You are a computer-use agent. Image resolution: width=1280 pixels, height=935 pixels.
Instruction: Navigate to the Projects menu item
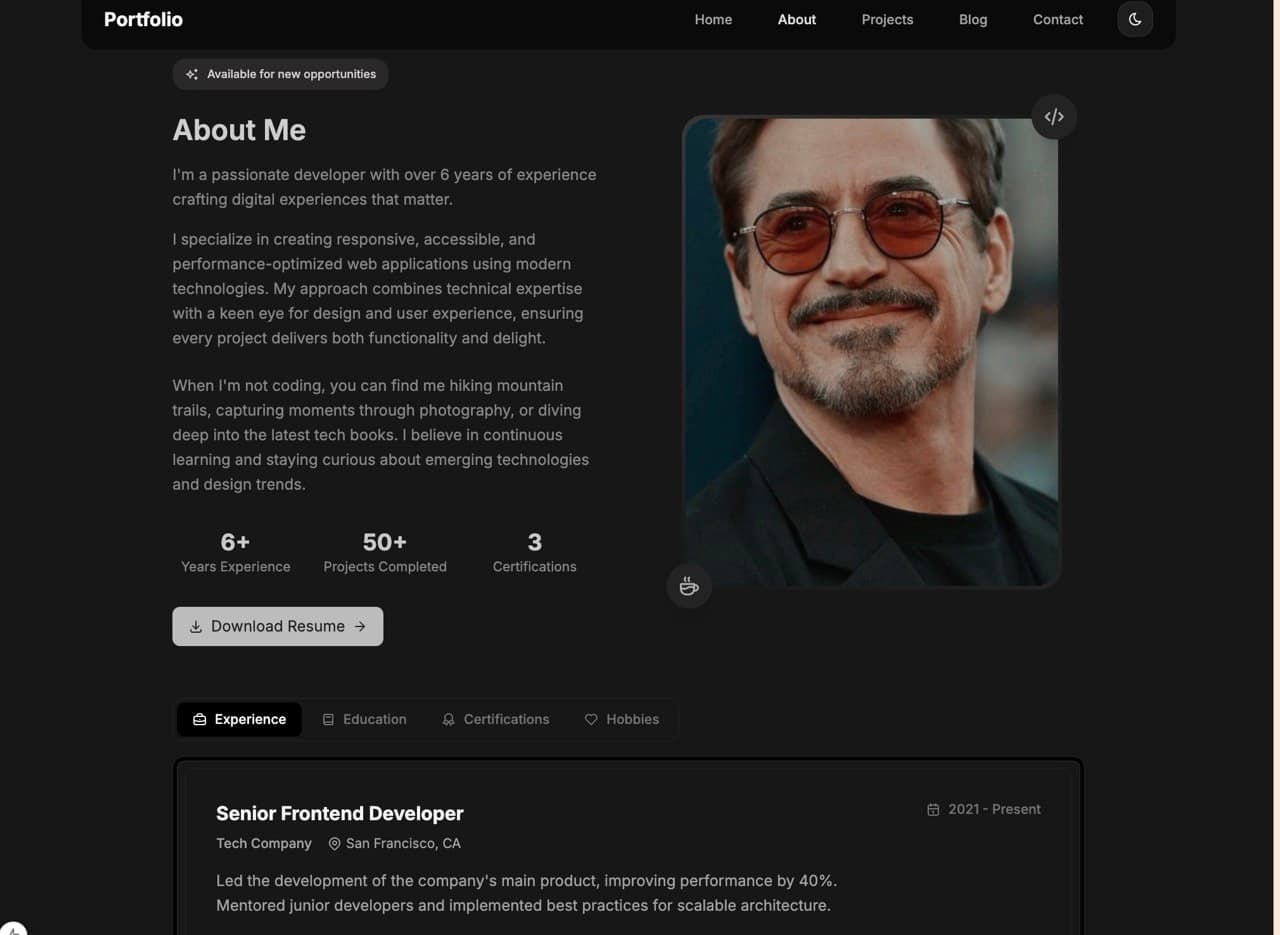point(887,19)
